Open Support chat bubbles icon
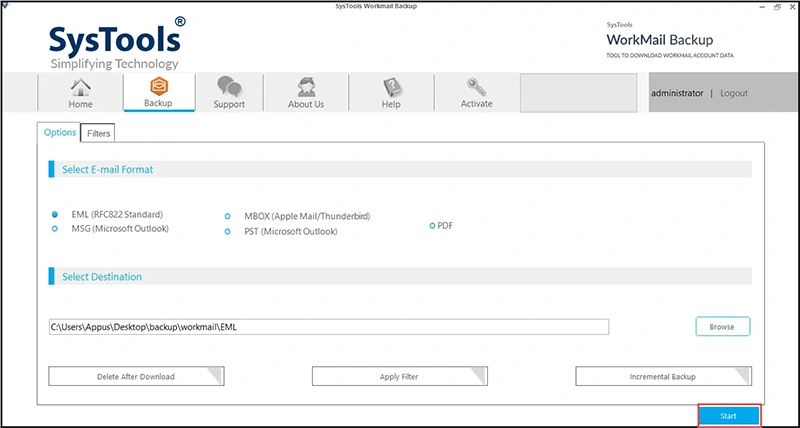800x428 pixels. [229, 93]
